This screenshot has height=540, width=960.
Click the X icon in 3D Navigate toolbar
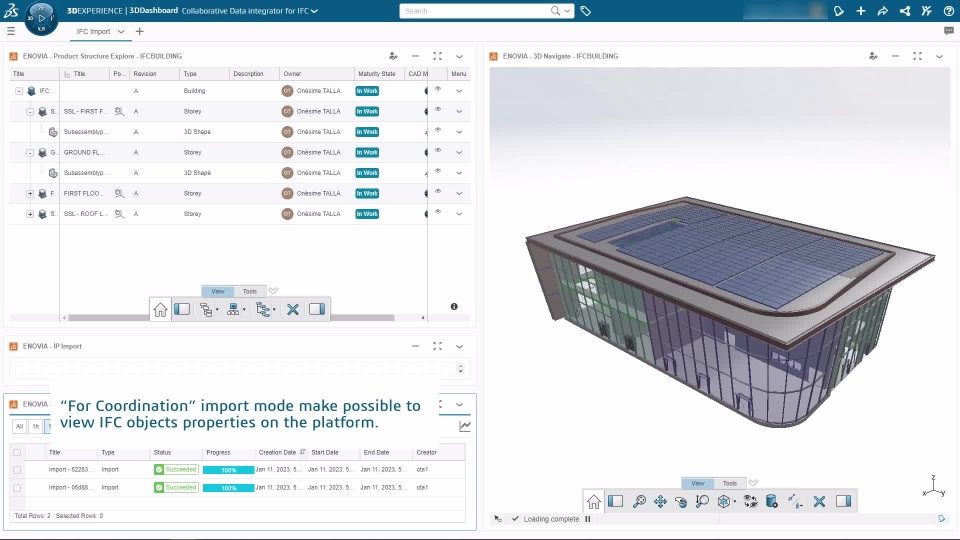(819, 501)
